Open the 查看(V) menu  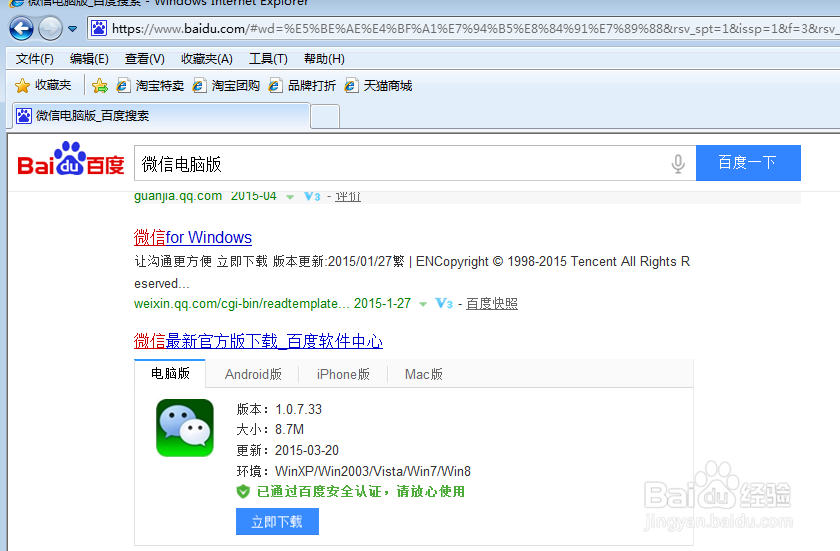point(145,59)
